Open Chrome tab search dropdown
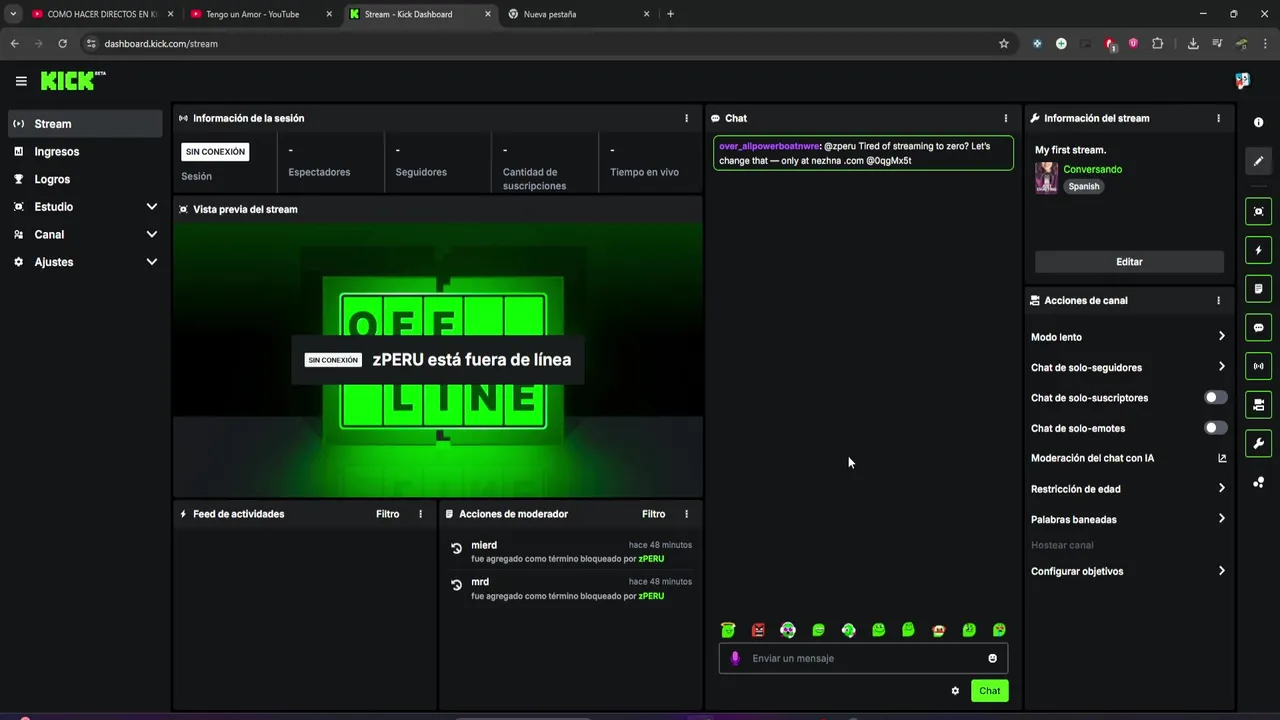The height and width of the screenshot is (720, 1280). pos(13,14)
